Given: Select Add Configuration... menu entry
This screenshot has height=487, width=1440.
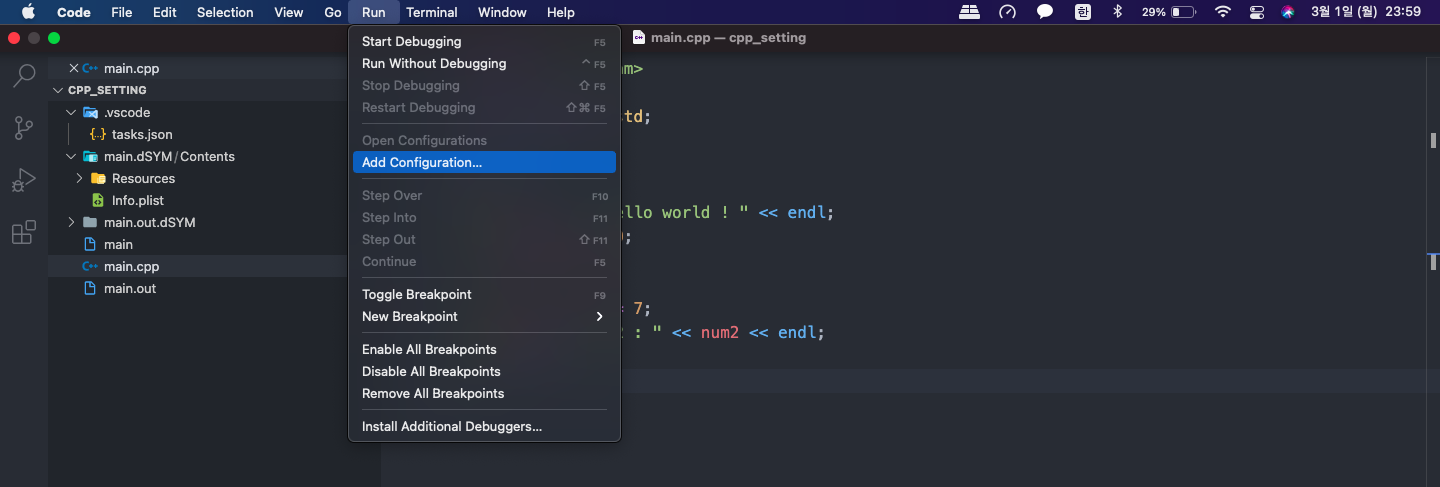Looking at the screenshot, I should 484,163.
